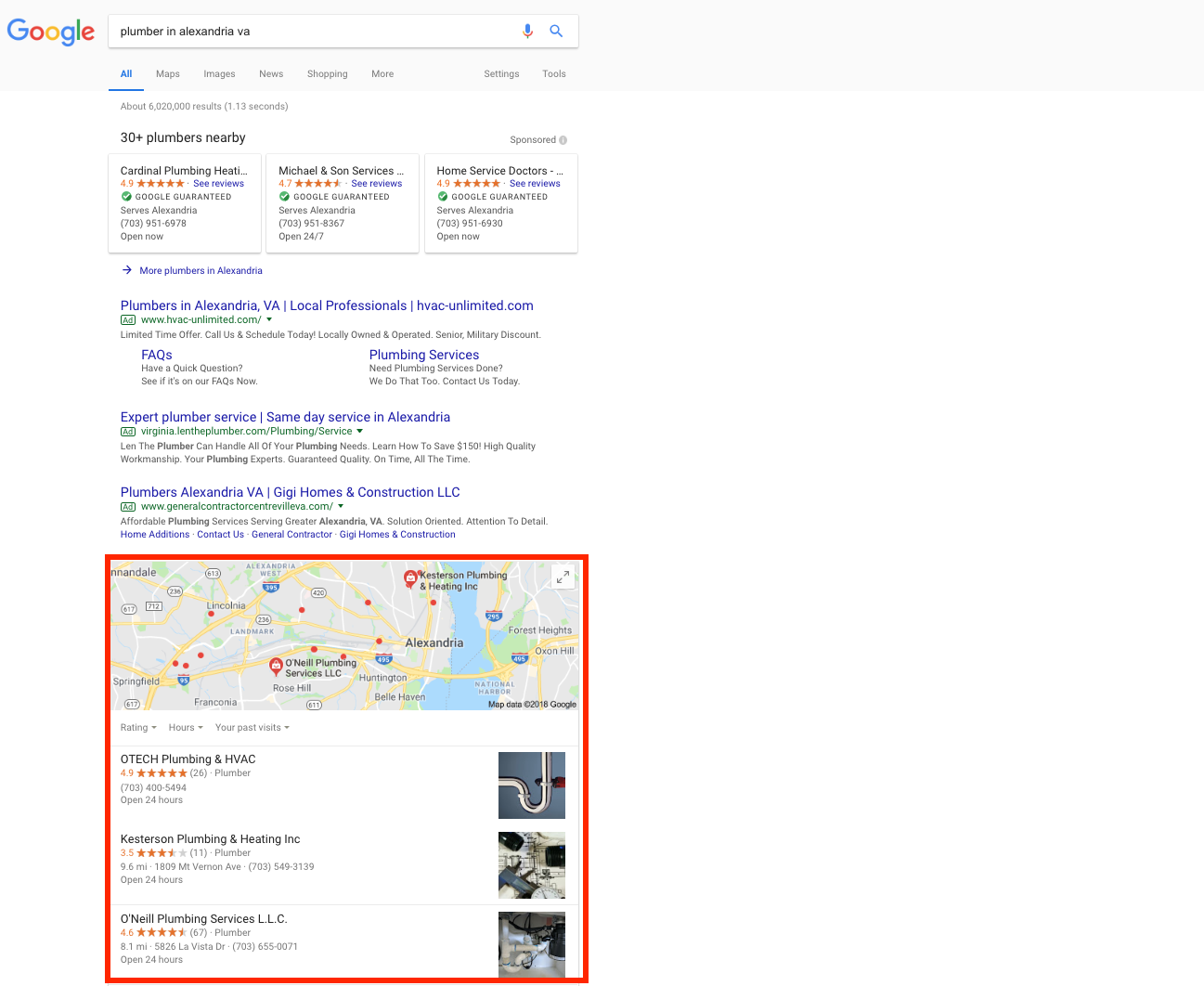Click the search query input field

[x=316, y=31]
